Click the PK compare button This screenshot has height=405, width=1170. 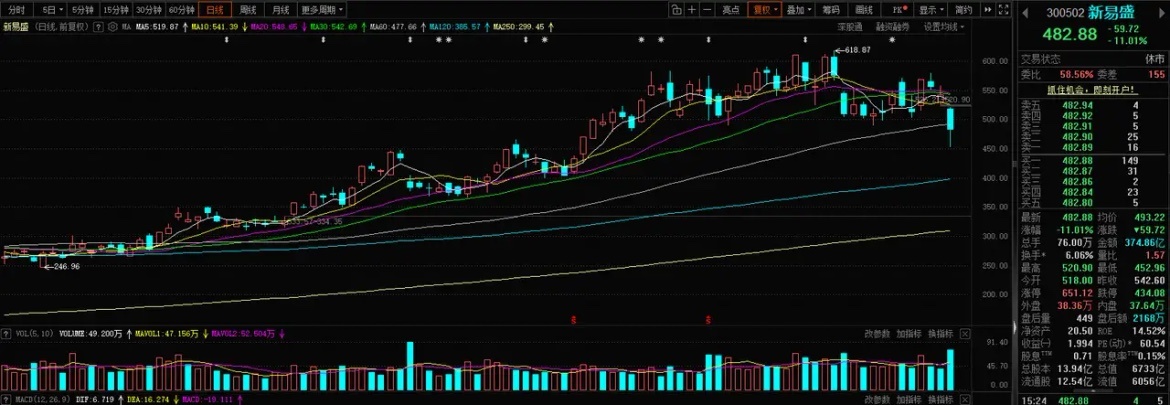click(899, 10)
